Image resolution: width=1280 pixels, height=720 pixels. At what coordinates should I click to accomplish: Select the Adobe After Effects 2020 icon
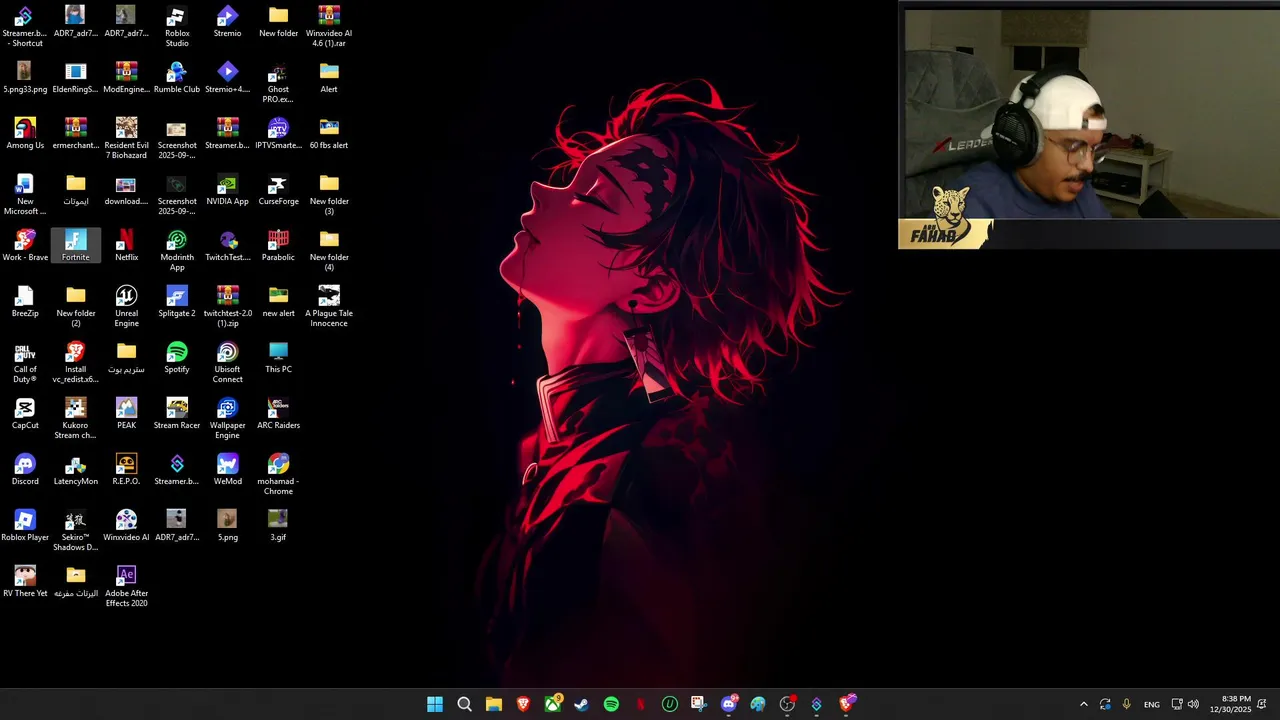[126, 587]
